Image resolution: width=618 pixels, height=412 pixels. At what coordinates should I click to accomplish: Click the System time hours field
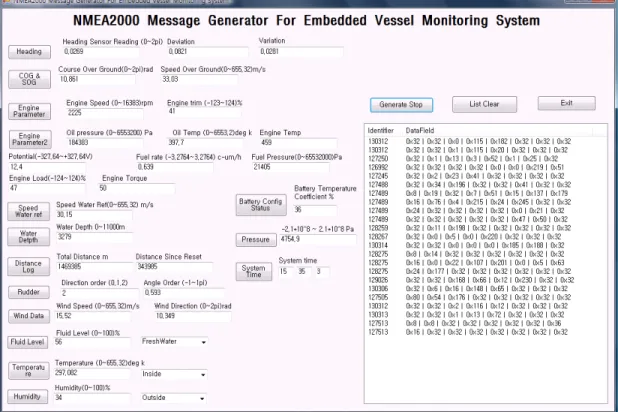click(x=286, y=272)
